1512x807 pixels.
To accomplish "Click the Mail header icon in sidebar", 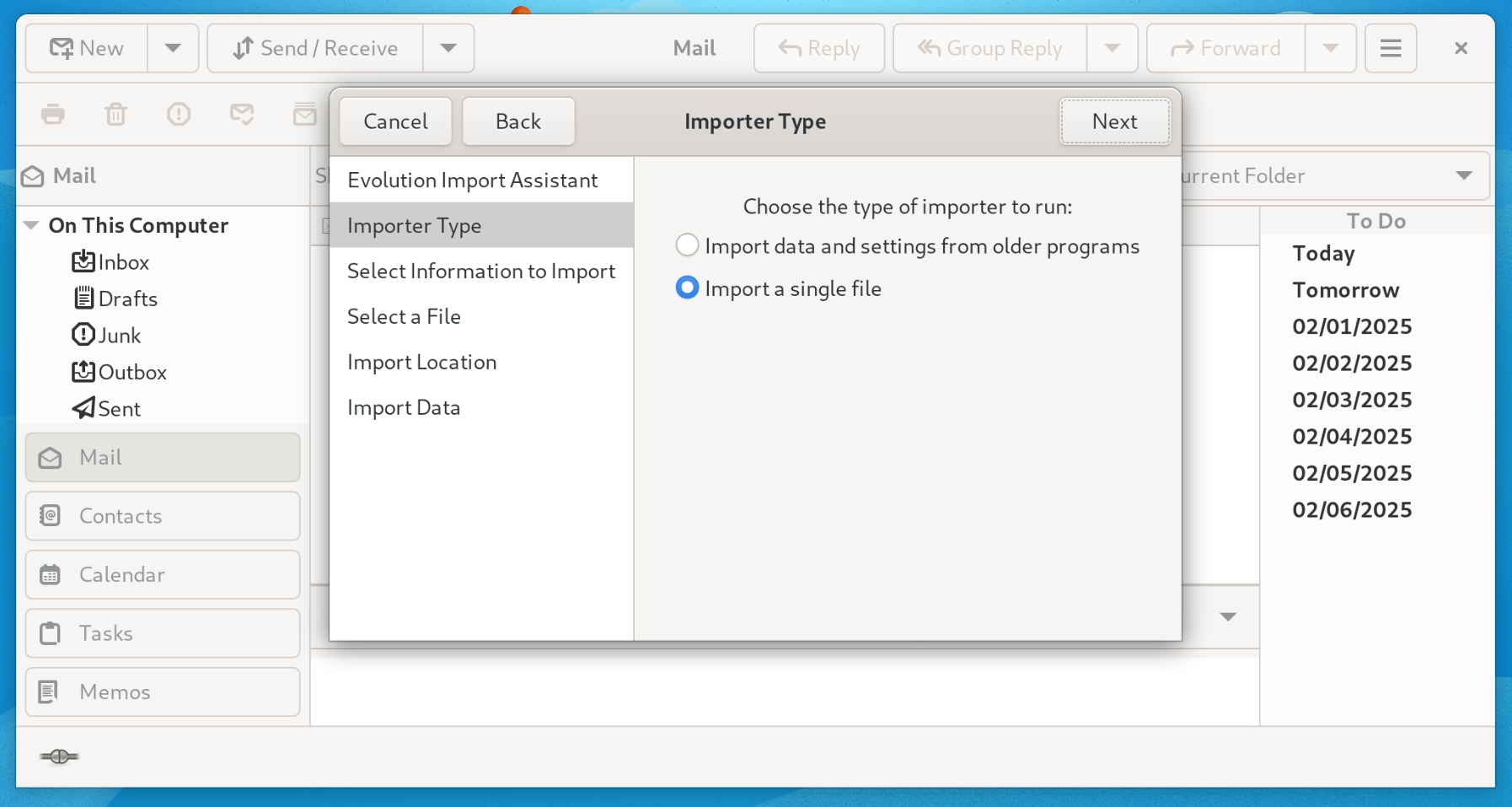I will [x=33, y=176].
